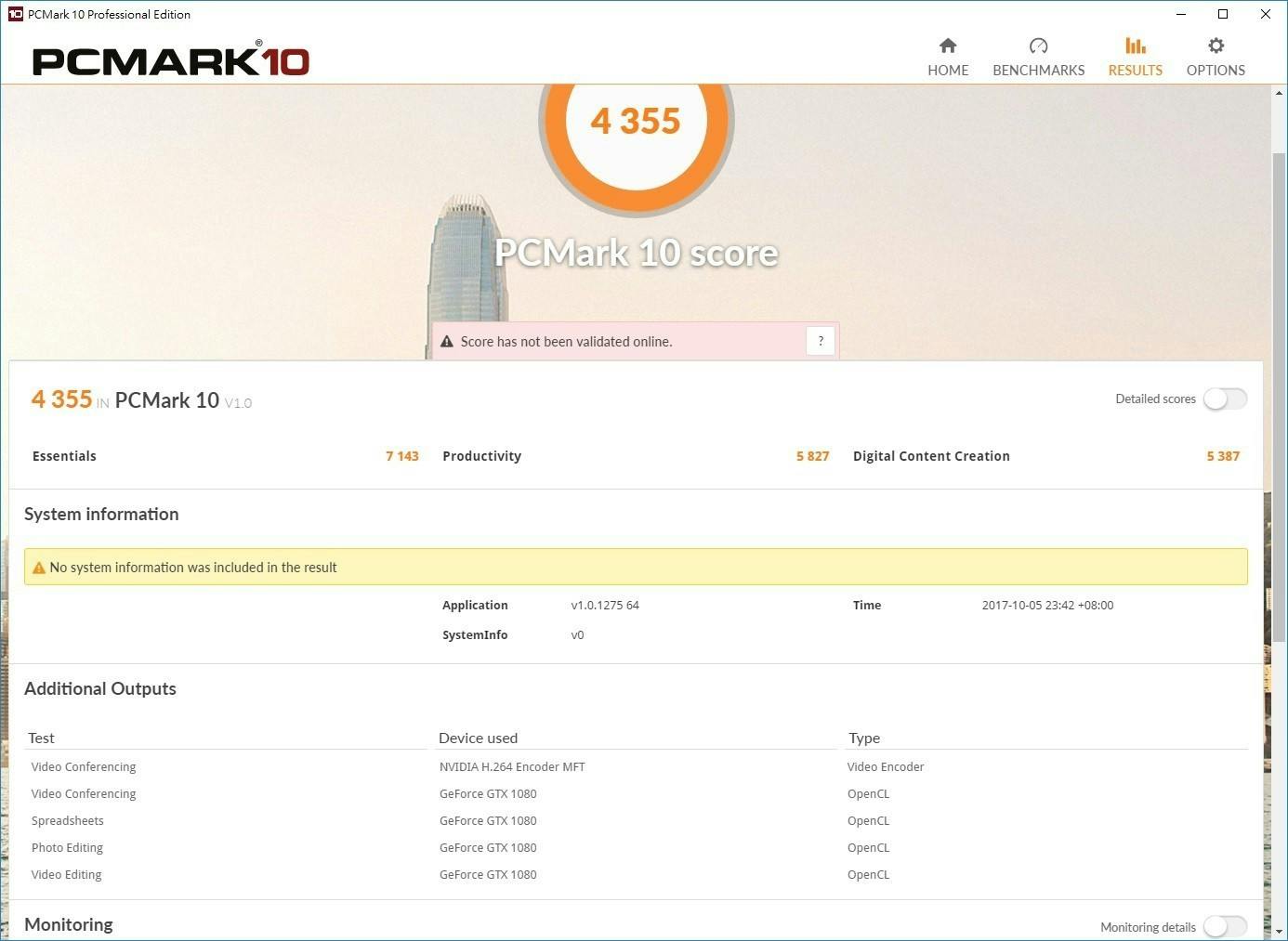
Task: Click GeForce GTX 1080 in the Spreadsheets row
Action: coord(488,820)
